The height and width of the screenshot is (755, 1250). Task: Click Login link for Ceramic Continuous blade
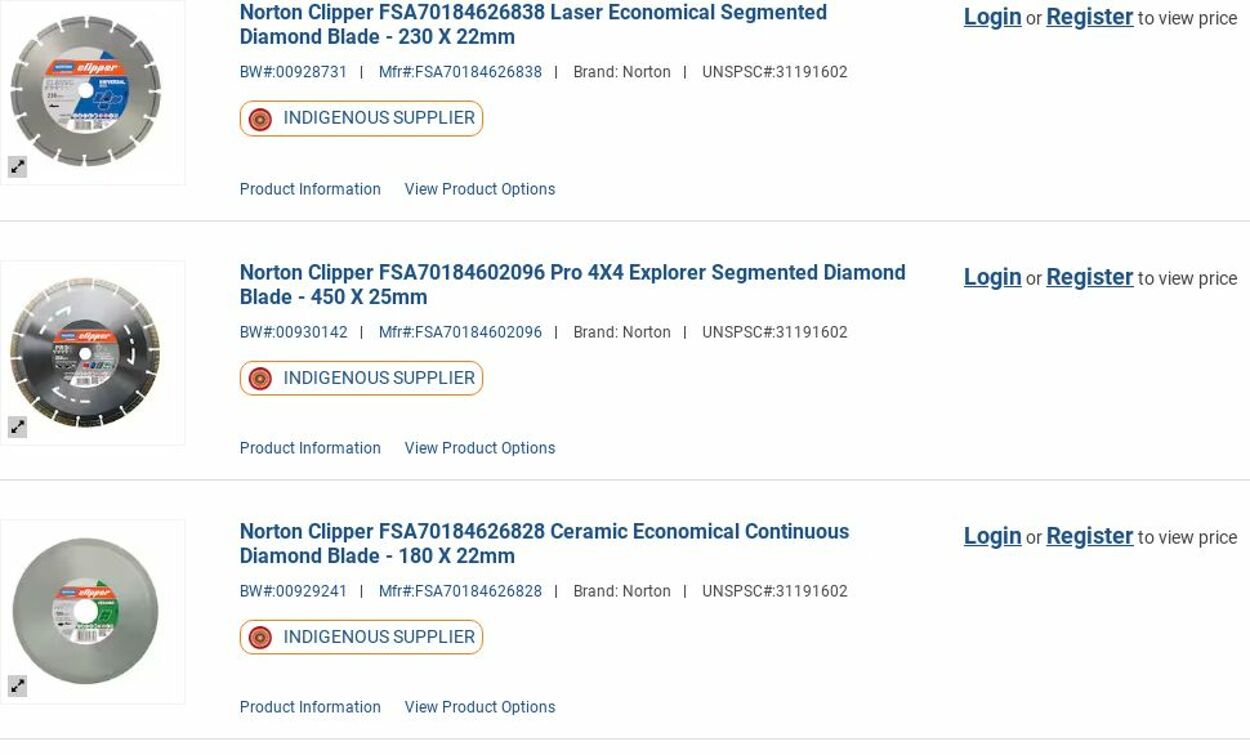[x=992, y=536]
